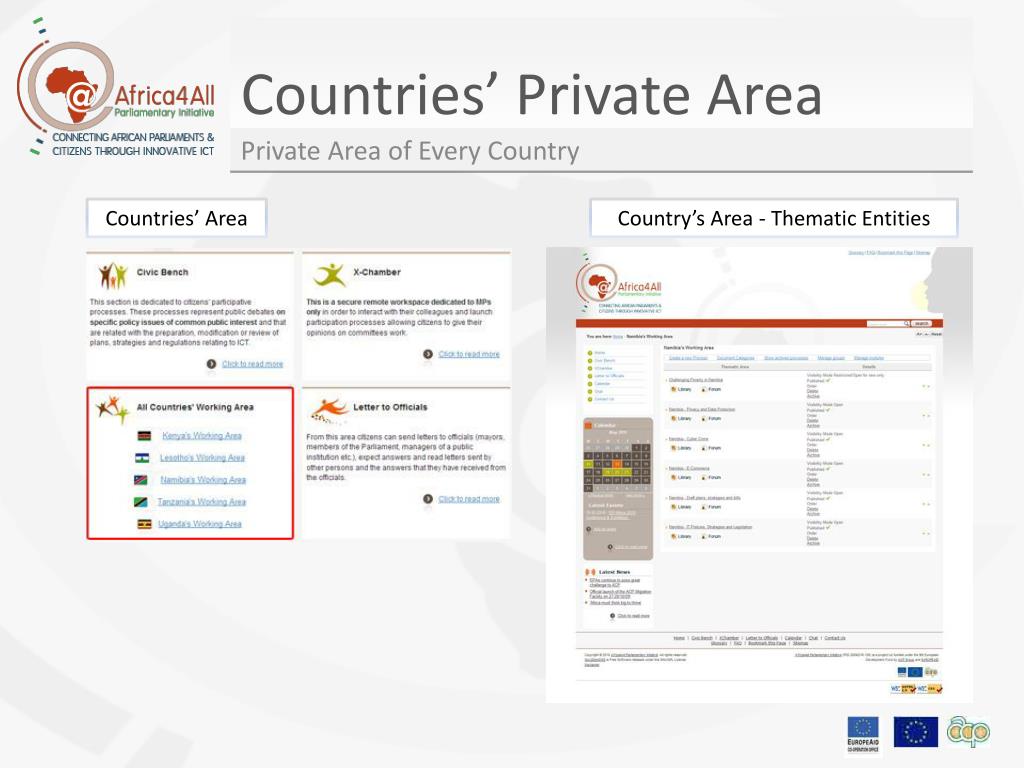Open Namibia IT Policies, Strategies and Legislation area

coord(710,527)
